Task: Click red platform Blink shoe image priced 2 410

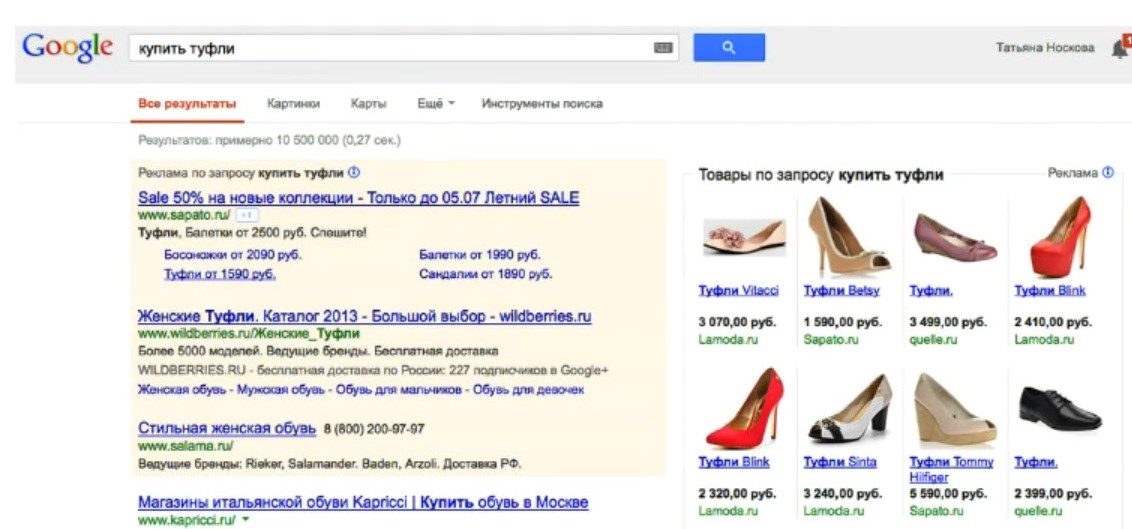Action: point(1060,237)
